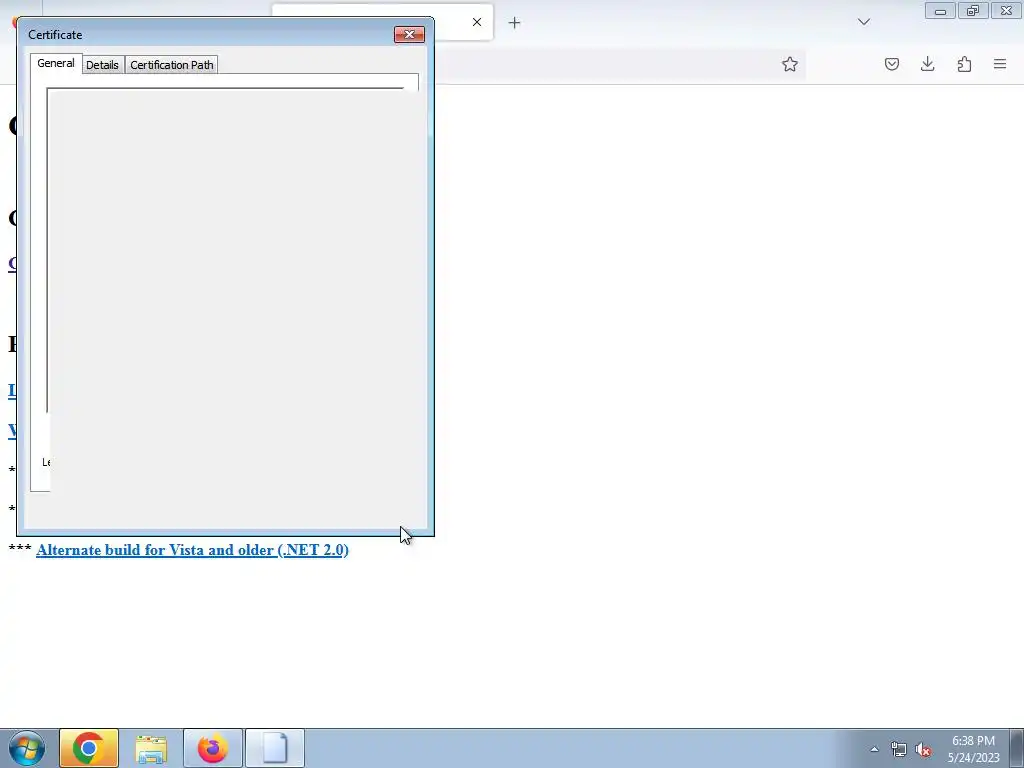The height and width of the screenshot is (768, 1024).
Task: Close the Certificate dialog
Action: coord(409,35)
